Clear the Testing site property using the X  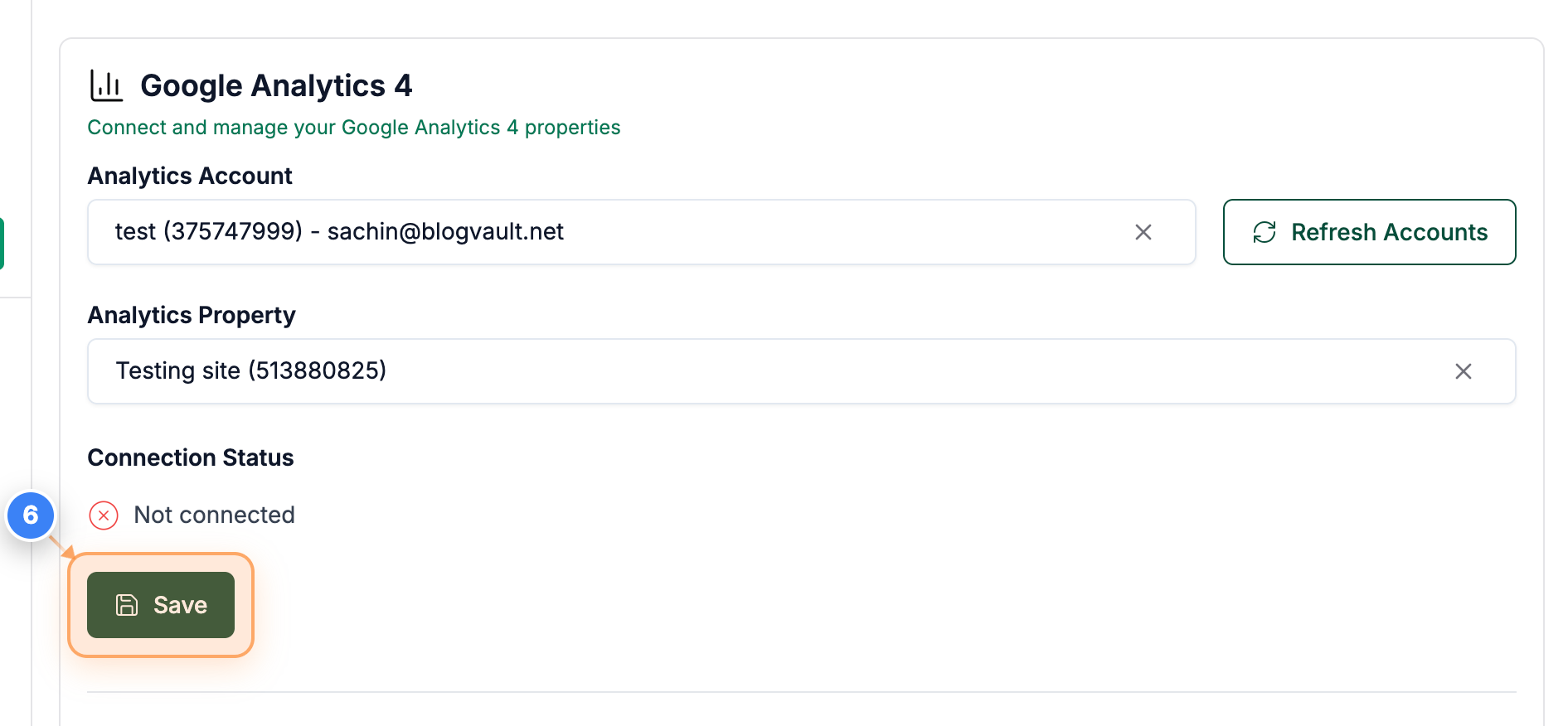(x=1464, y=372)
